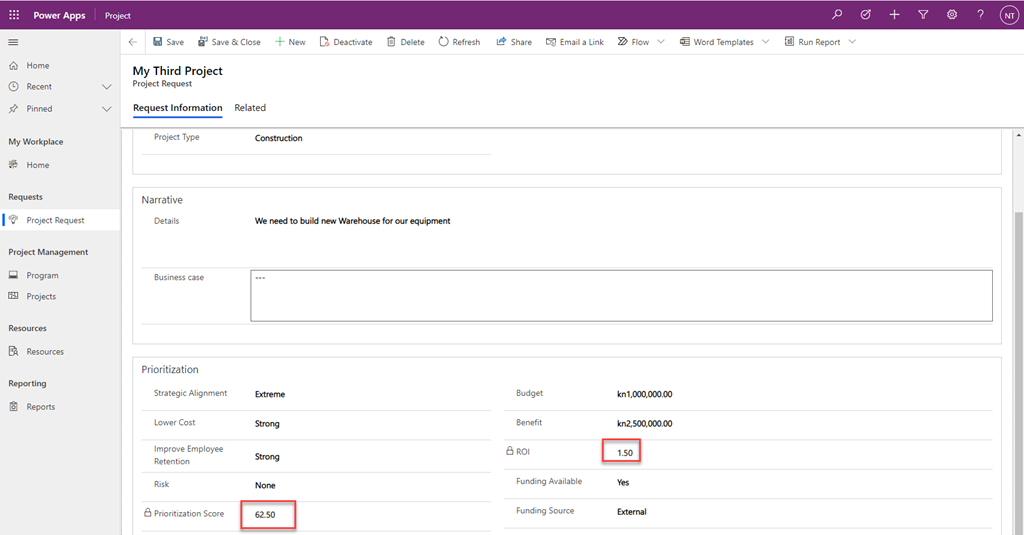Viewport: 1024px width, 535px height.
Task: Open the NT user account avatar
Action: pos(1007,15)
